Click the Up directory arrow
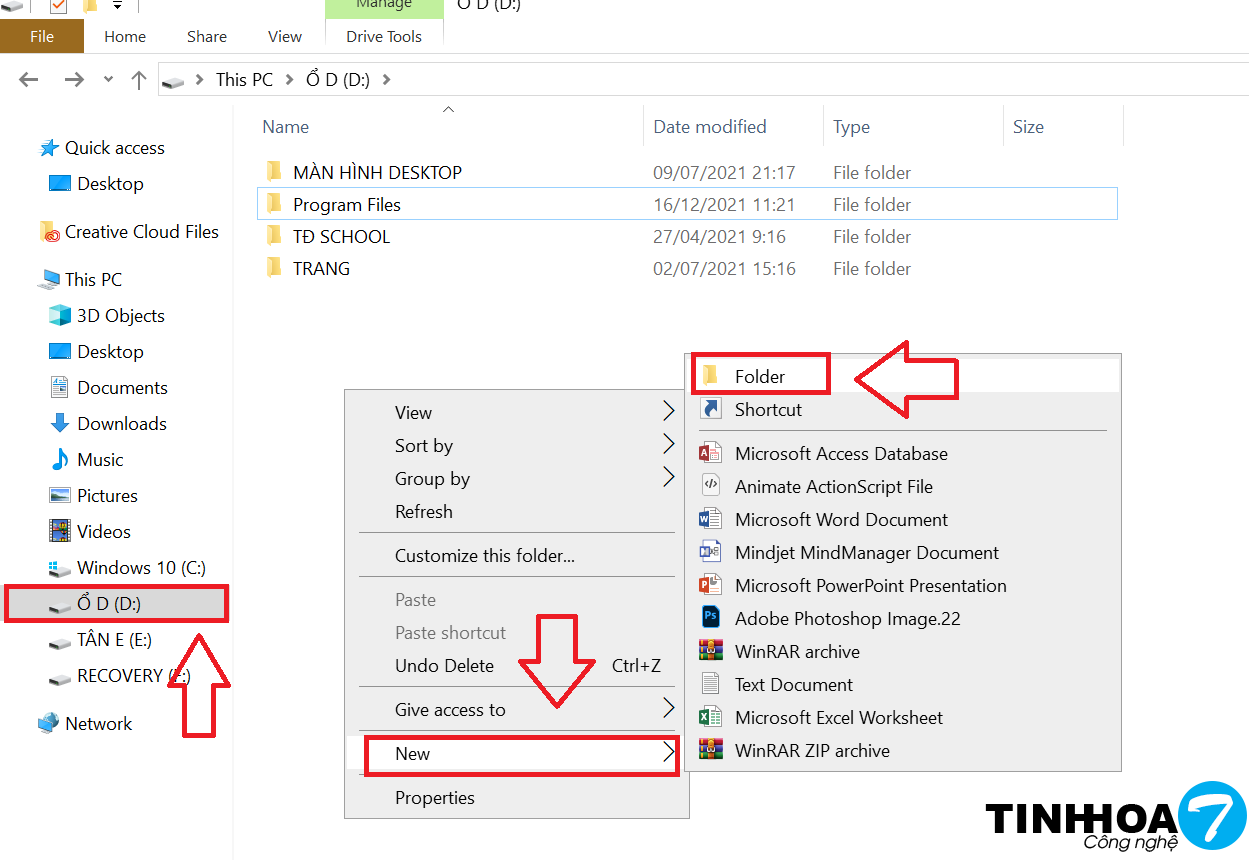 pyautogui.click(x=139, y=80)
